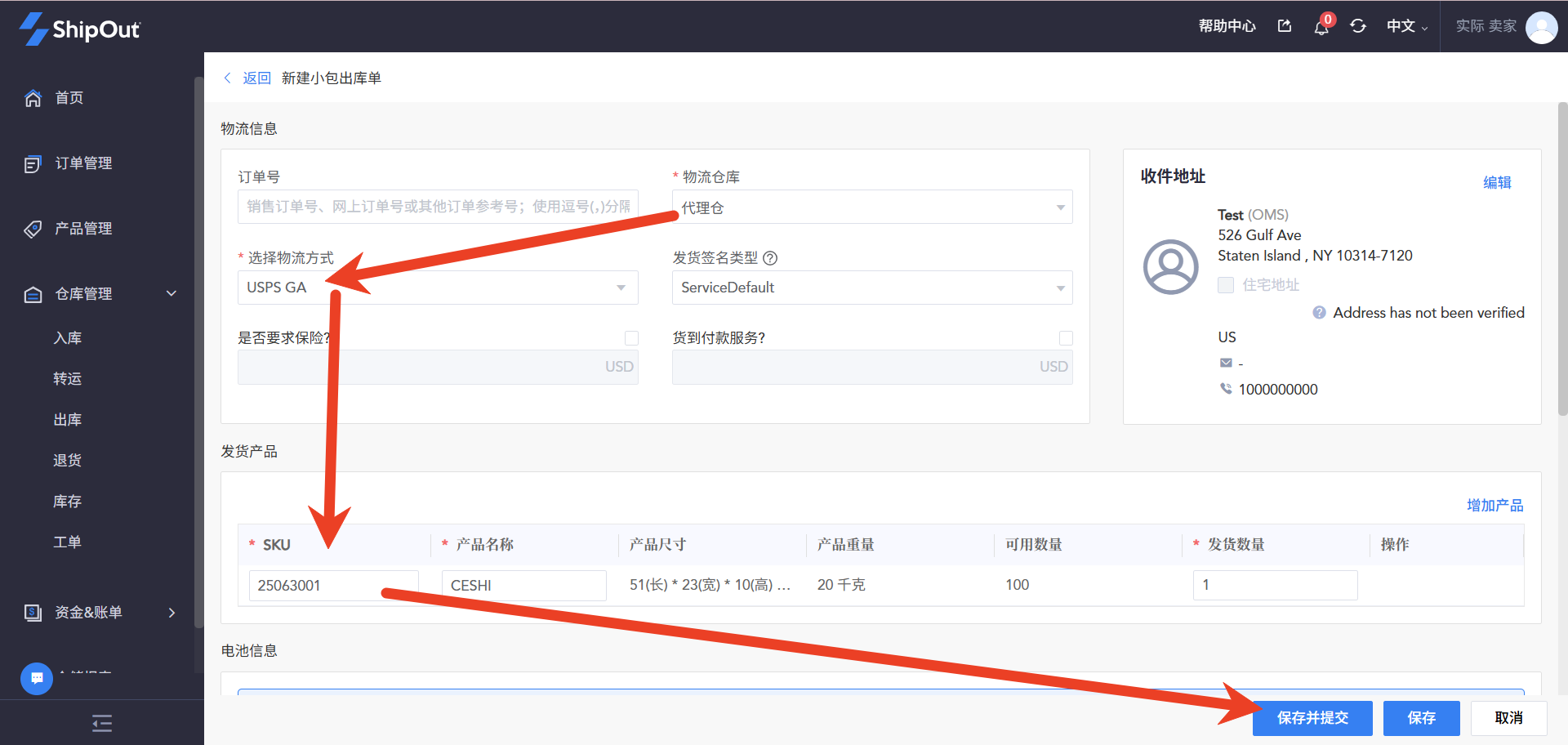Open the notifications bell
1568x745 pixels.
coord(1321,27)
